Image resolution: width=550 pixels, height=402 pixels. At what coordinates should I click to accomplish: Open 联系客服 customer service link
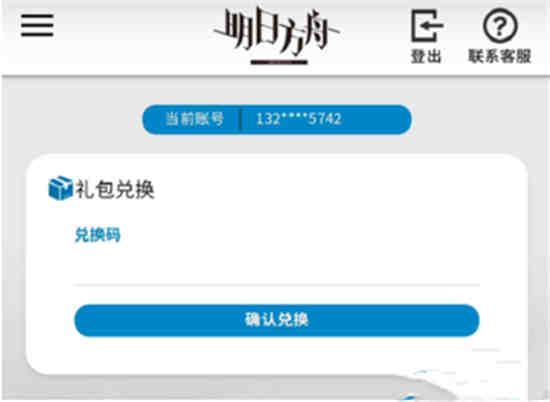[500, 56]
